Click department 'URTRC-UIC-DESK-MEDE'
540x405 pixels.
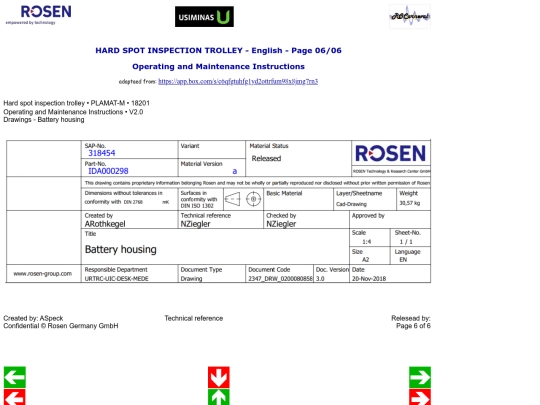click(x=116, y=279)
